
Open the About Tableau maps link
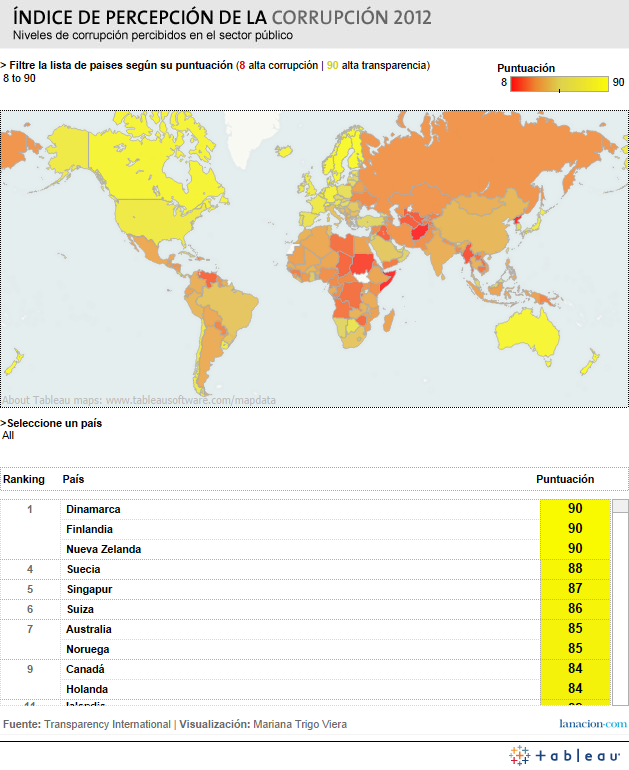139,400
